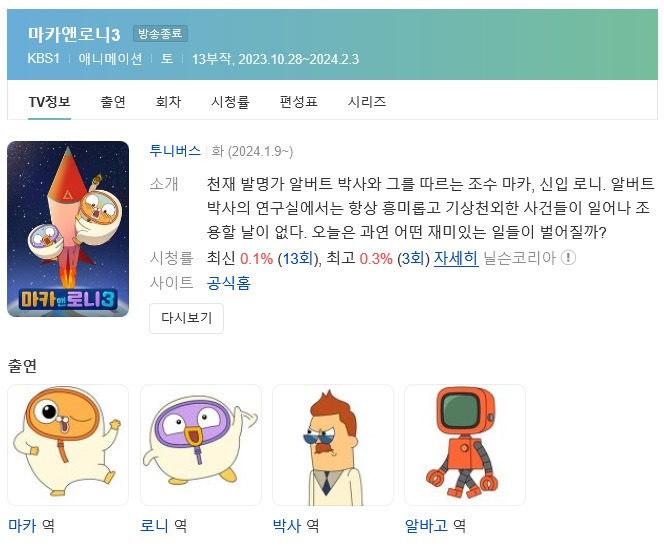Select the TV정보 tab
The image size is (664, 548).
click(50, 102)
